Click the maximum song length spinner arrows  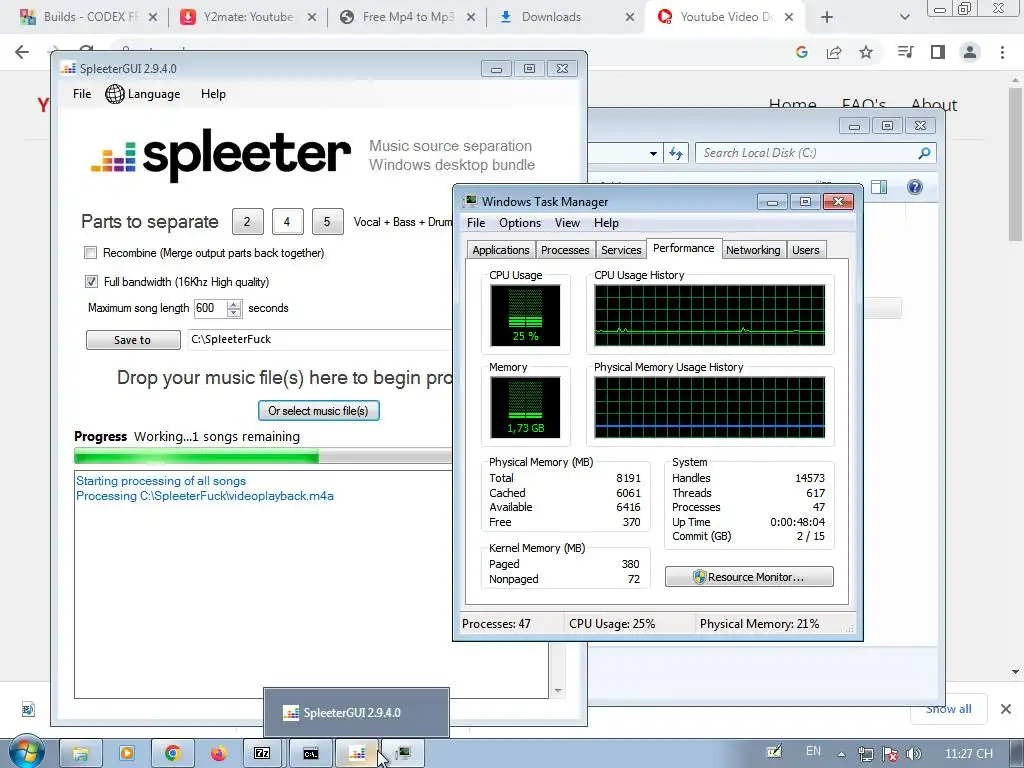pyautogui.click(x=234, y=308)
